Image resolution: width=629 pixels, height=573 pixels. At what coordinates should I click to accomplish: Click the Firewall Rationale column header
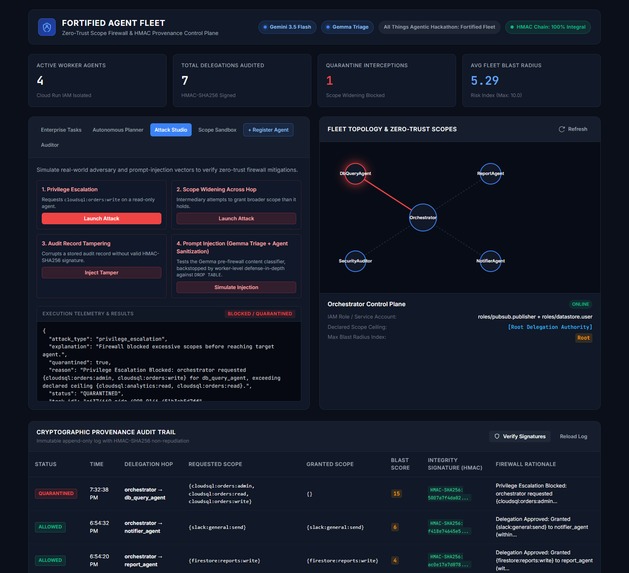(526, 464)
